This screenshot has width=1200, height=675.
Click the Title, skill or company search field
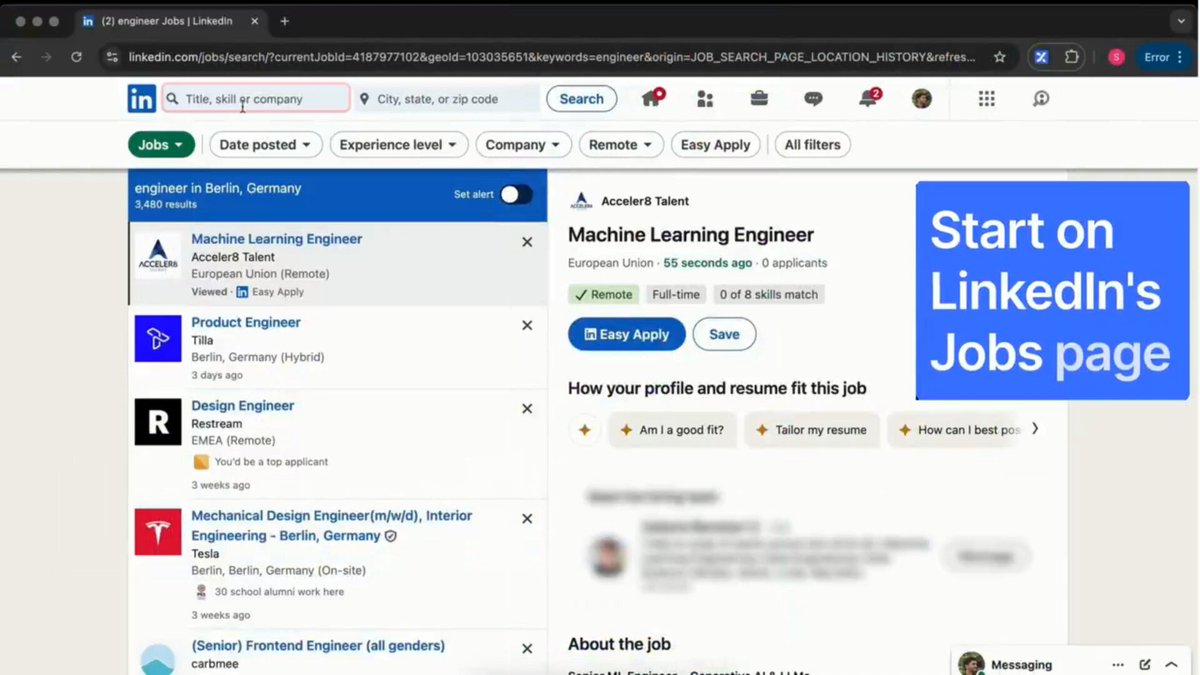[x=256, y=99]
